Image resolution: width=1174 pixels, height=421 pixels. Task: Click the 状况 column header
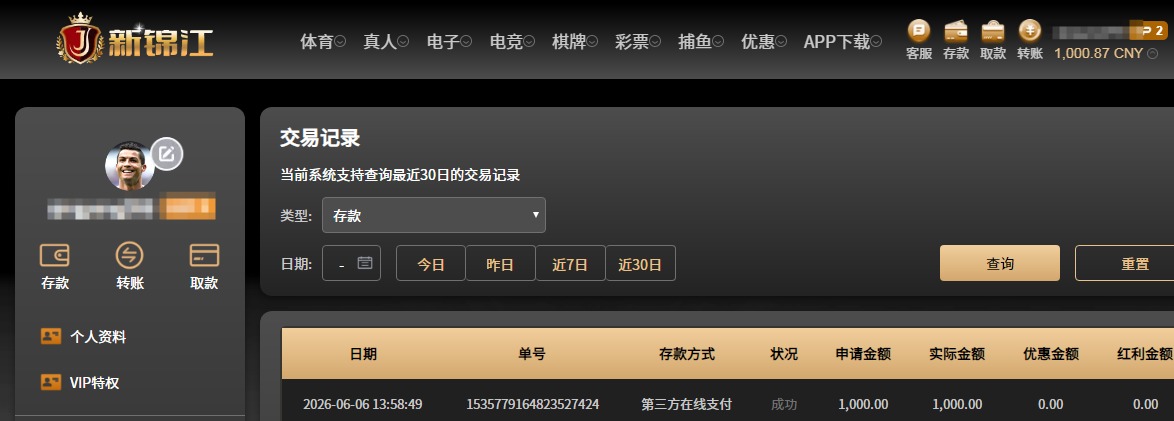pyautogui.click(x=784, y=354)
